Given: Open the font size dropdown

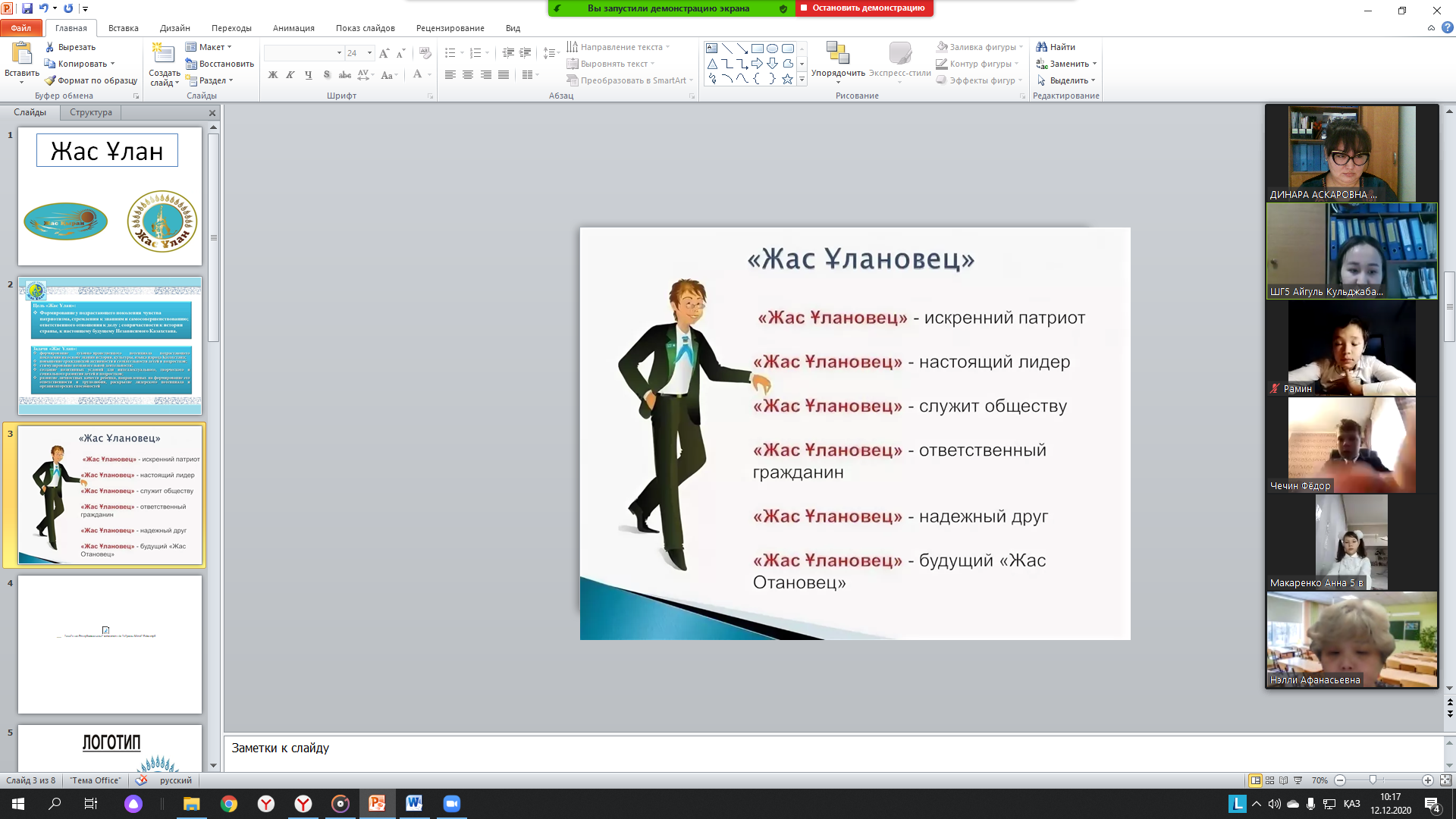Looking at the screenshot, I should pyautogui.click(x=369, y=53).
